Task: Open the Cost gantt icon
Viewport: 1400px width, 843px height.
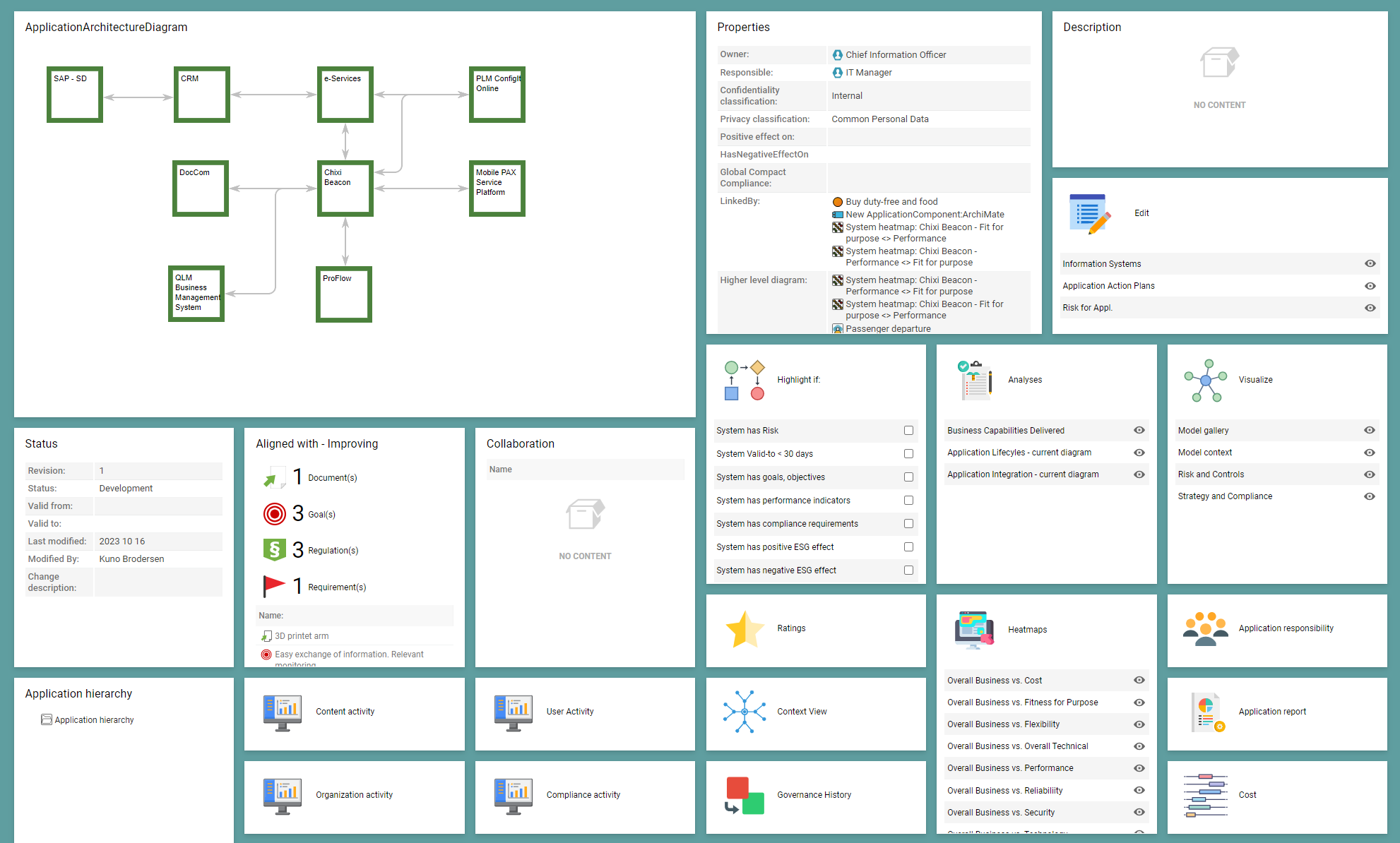Action: (1206, 795)
